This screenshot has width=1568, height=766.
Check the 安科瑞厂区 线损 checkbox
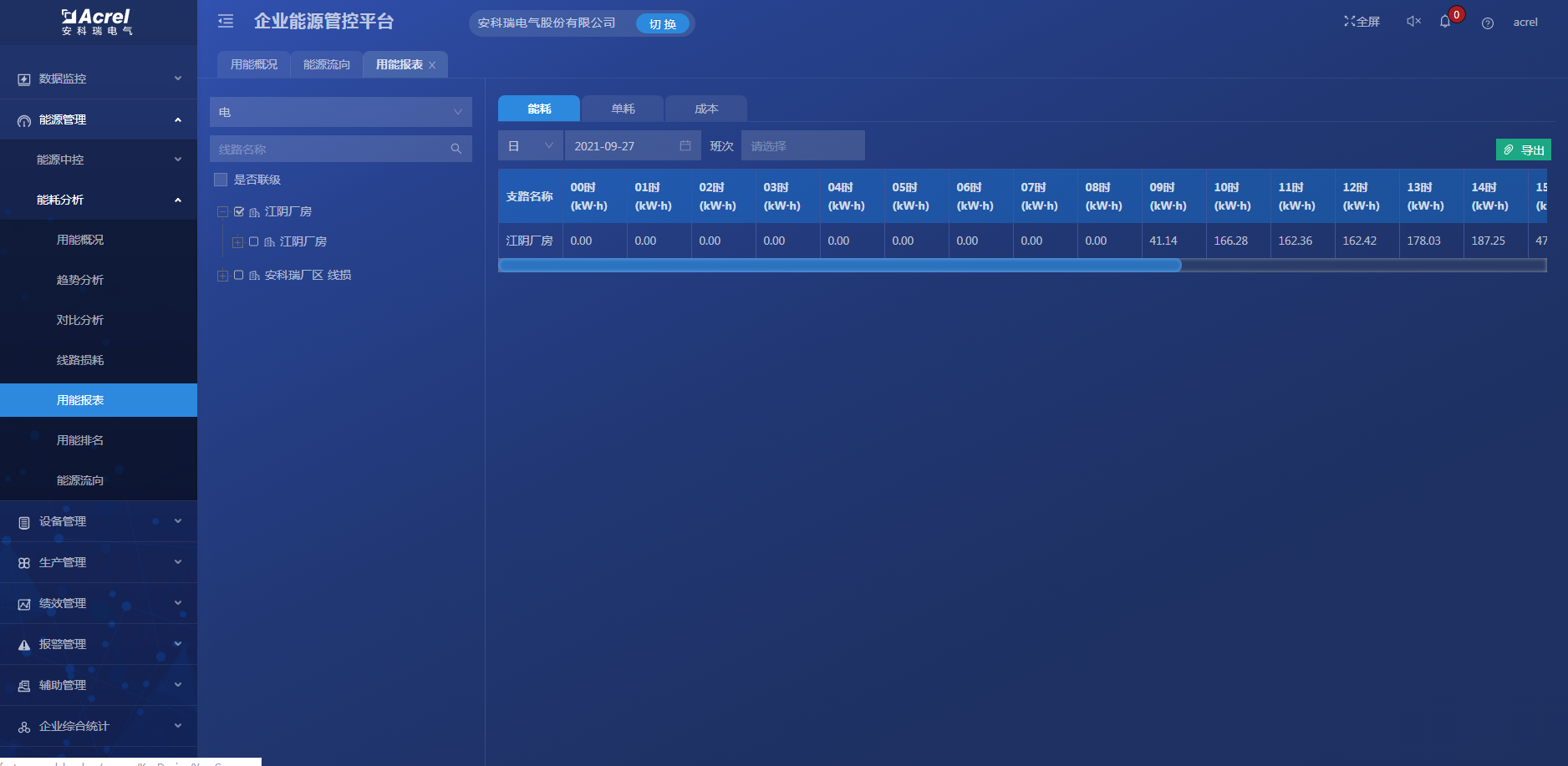click(239, 275)
